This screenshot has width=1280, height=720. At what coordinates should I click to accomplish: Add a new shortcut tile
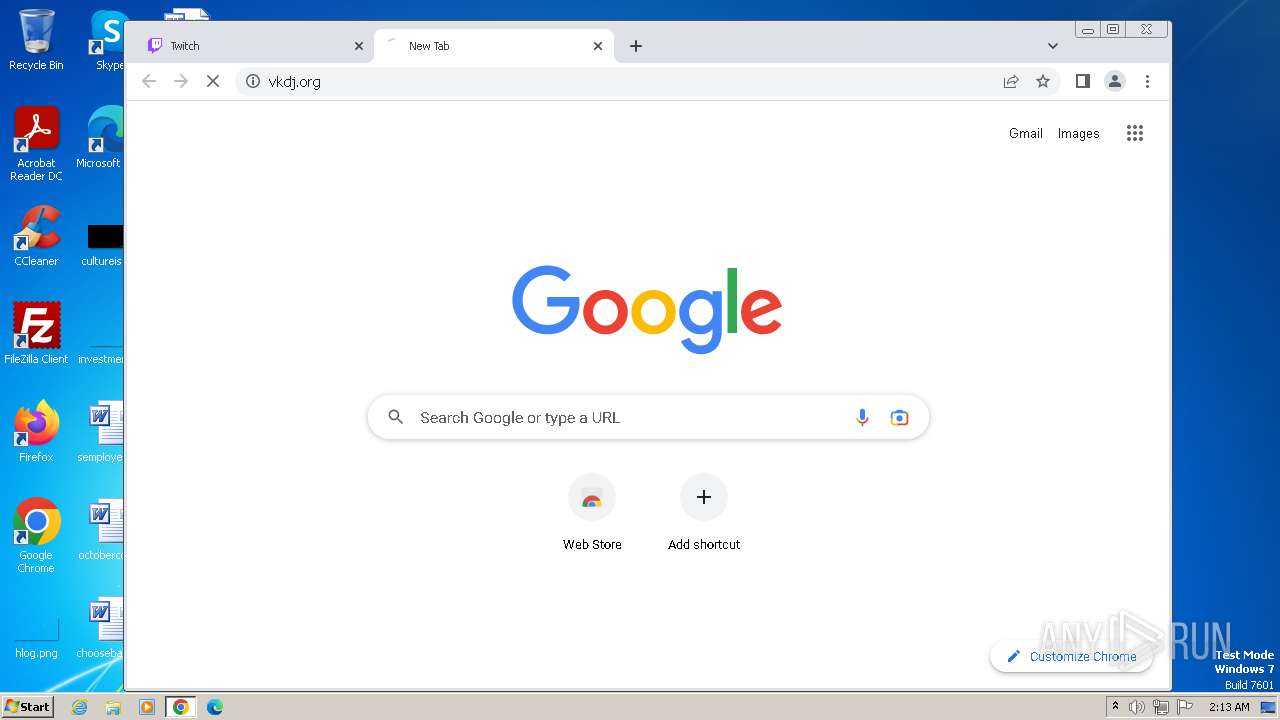[x=704, y=512]
